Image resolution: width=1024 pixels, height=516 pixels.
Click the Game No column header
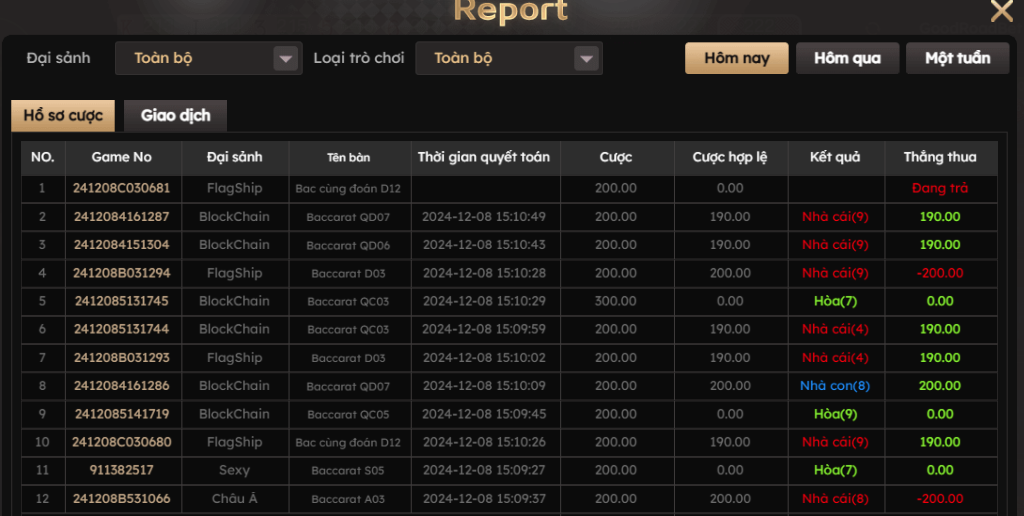coord(122,157)
